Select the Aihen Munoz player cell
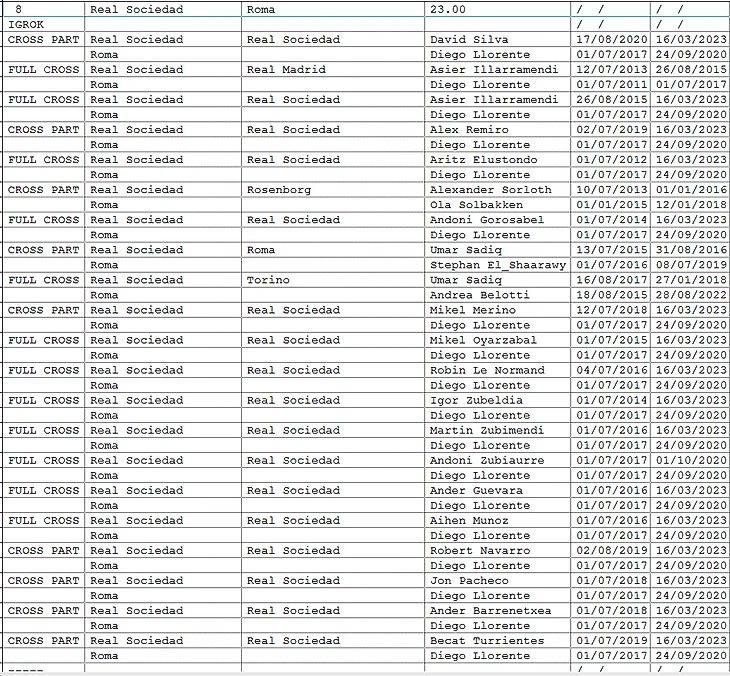The width and height of the screenshot is (730, 676). point(497,521)
